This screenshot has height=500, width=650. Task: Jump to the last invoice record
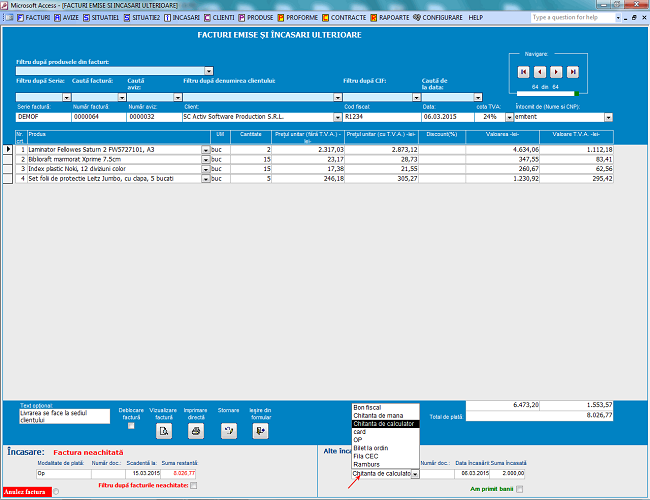click(572, 72)
